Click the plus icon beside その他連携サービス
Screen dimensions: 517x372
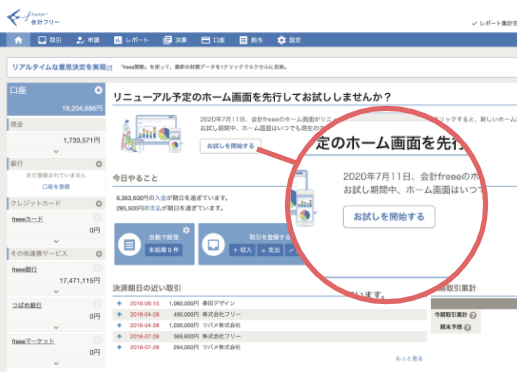coord(99,254)
